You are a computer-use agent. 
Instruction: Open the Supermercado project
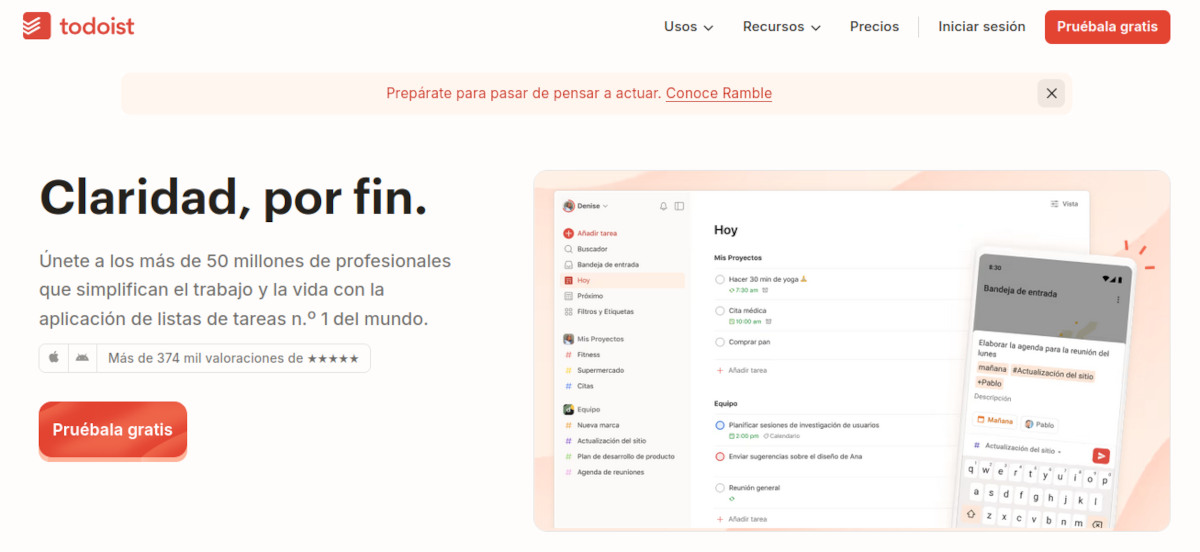coord(594,370)
